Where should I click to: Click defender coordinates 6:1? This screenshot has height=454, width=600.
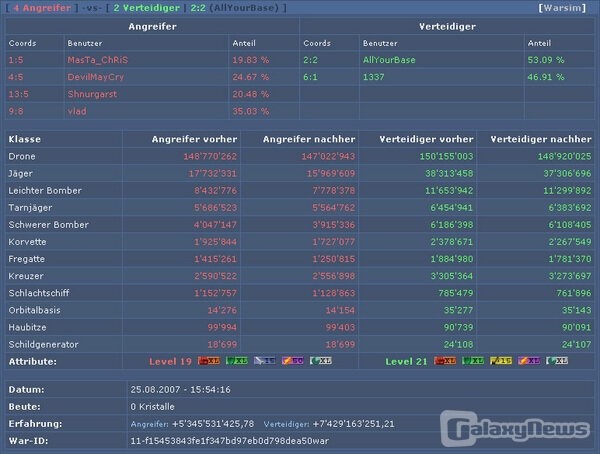[310, 76]
